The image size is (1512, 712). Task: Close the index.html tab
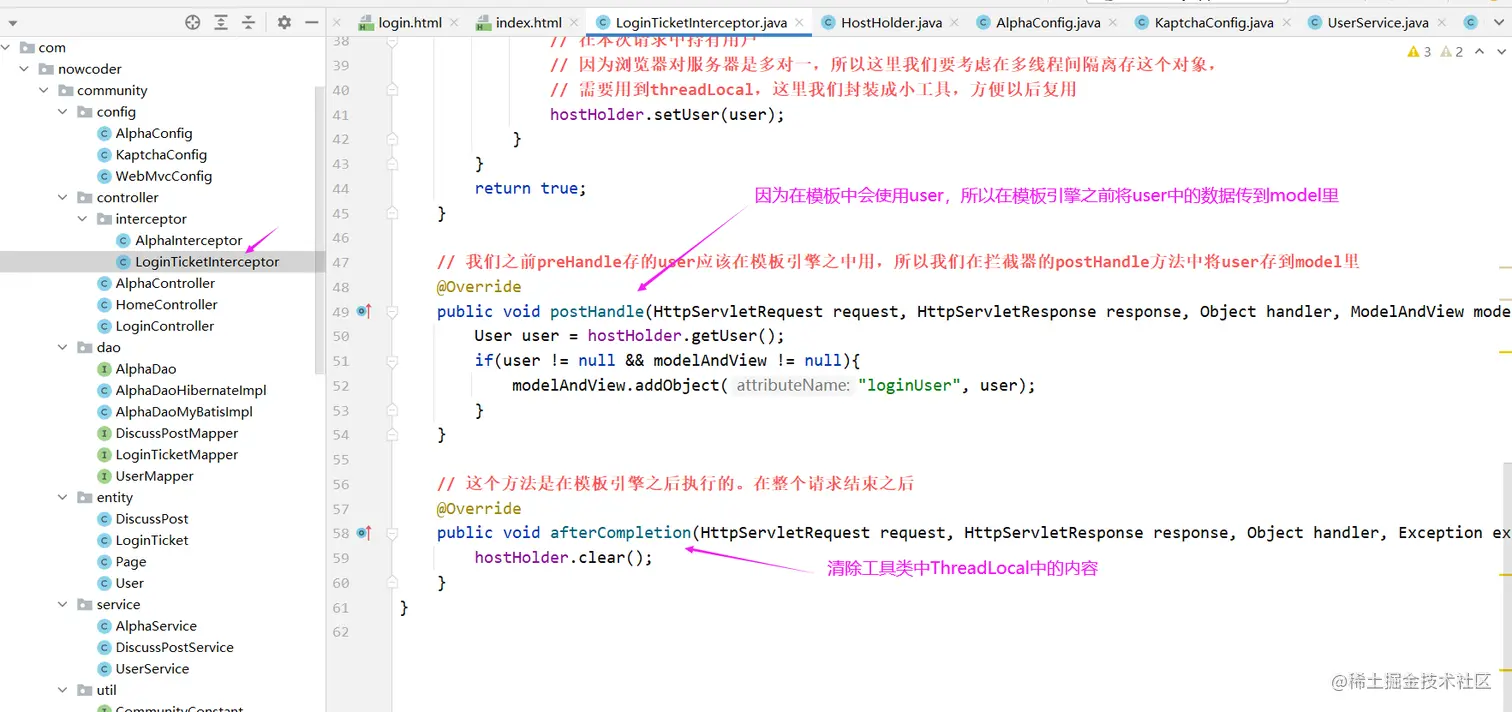(x=575, y=22)
